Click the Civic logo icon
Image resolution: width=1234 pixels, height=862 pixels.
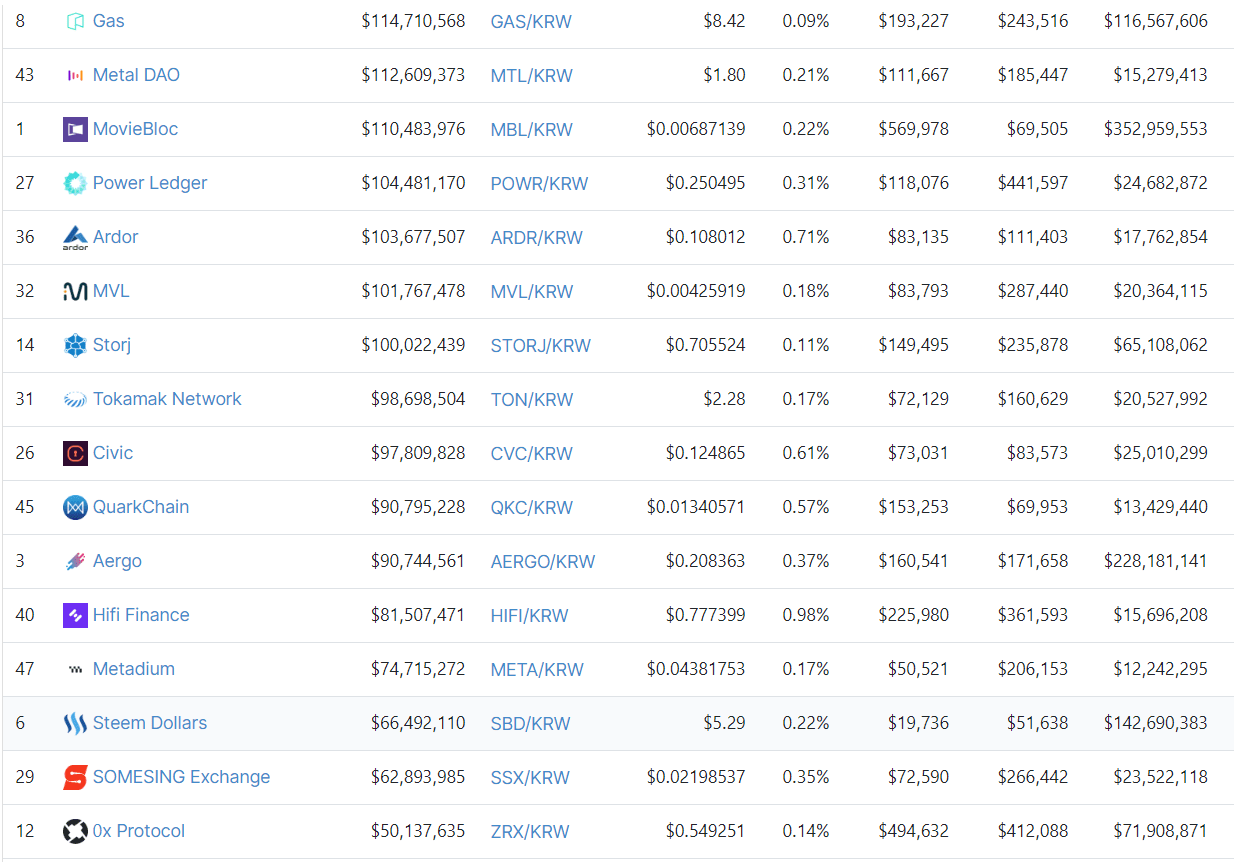pyautogui.click(x=75, y=453)
